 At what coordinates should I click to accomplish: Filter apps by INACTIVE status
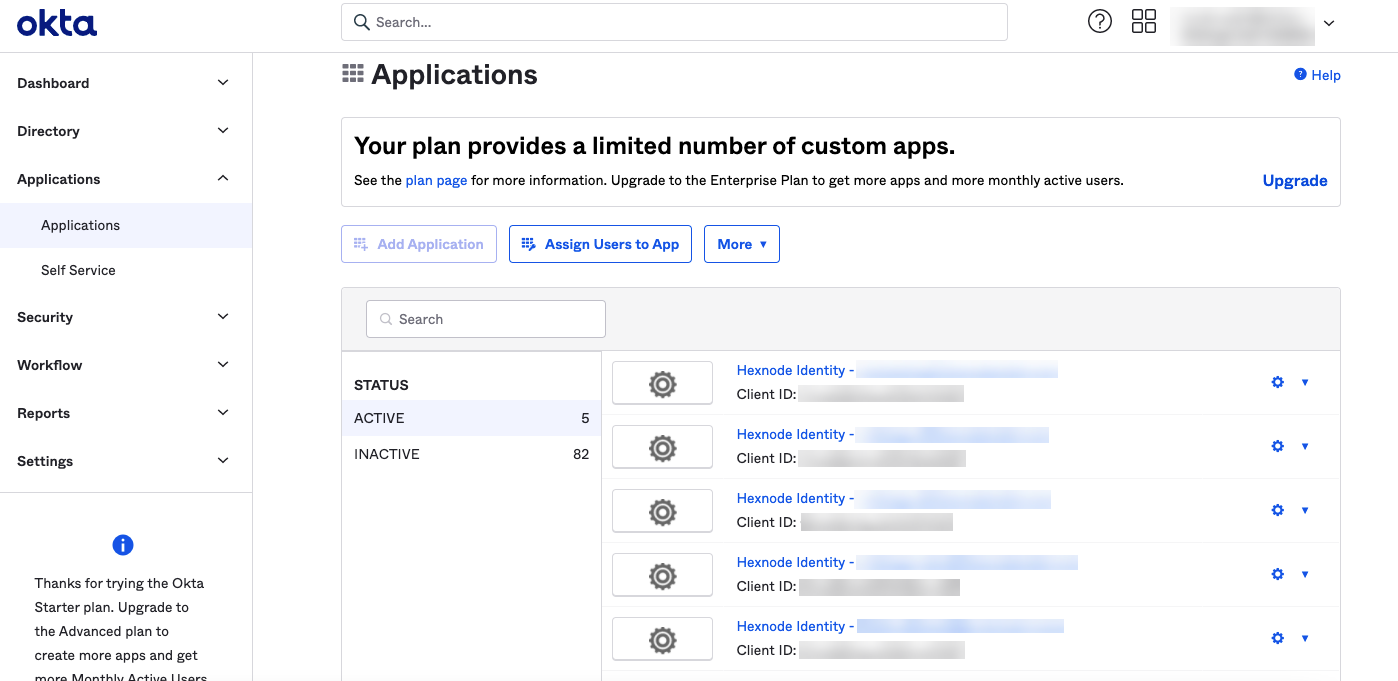[x=471, y=454]
